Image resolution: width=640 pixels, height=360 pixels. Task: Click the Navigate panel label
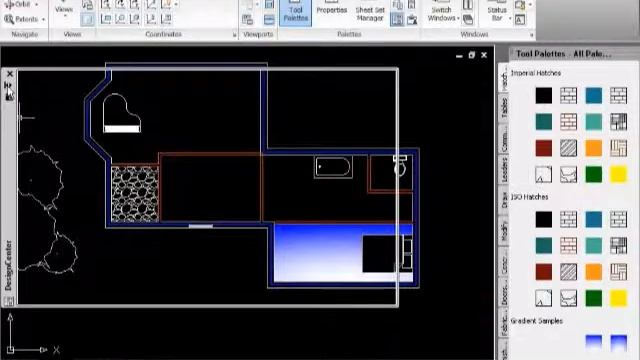(24, 34)
